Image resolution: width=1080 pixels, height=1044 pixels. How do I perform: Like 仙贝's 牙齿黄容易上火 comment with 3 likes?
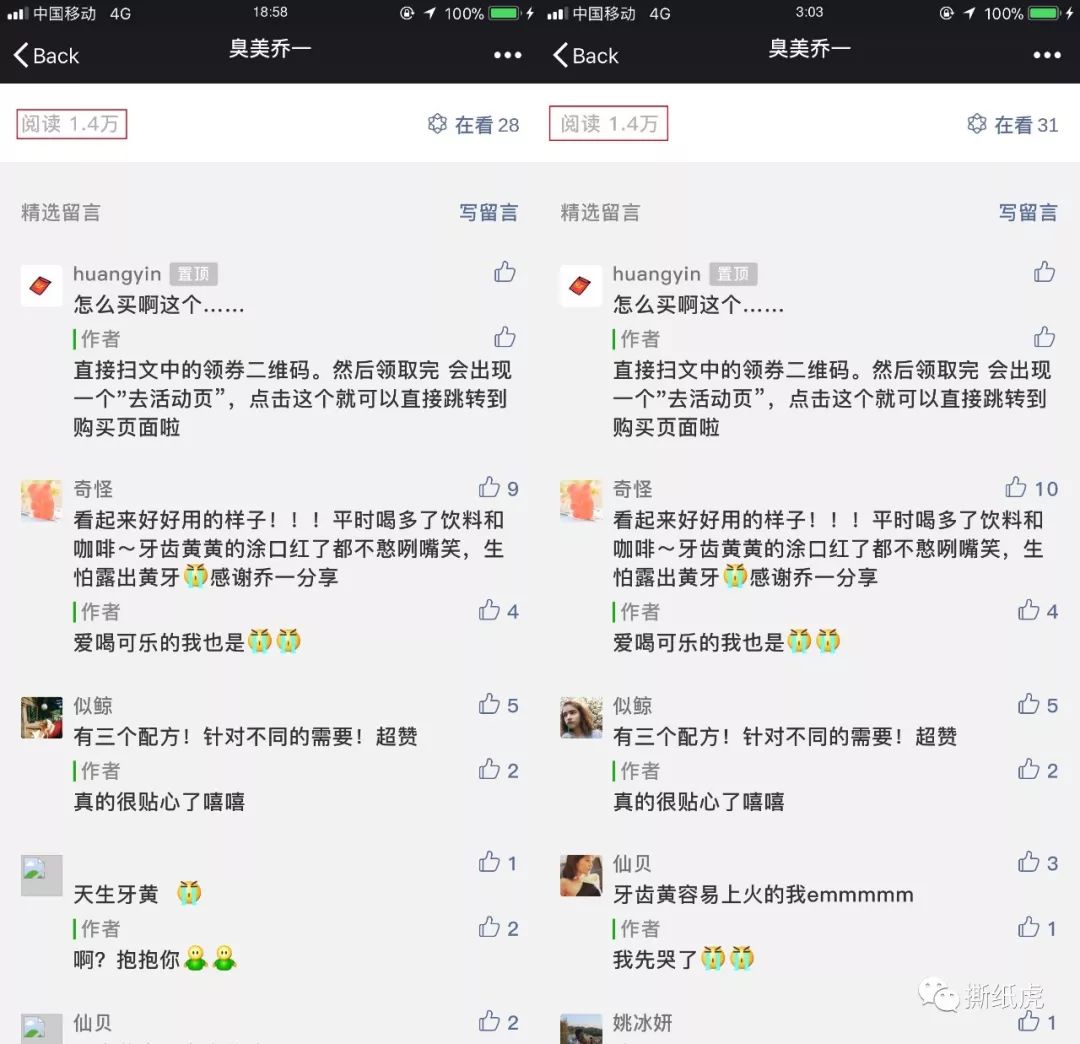(x=1028, y=862)
